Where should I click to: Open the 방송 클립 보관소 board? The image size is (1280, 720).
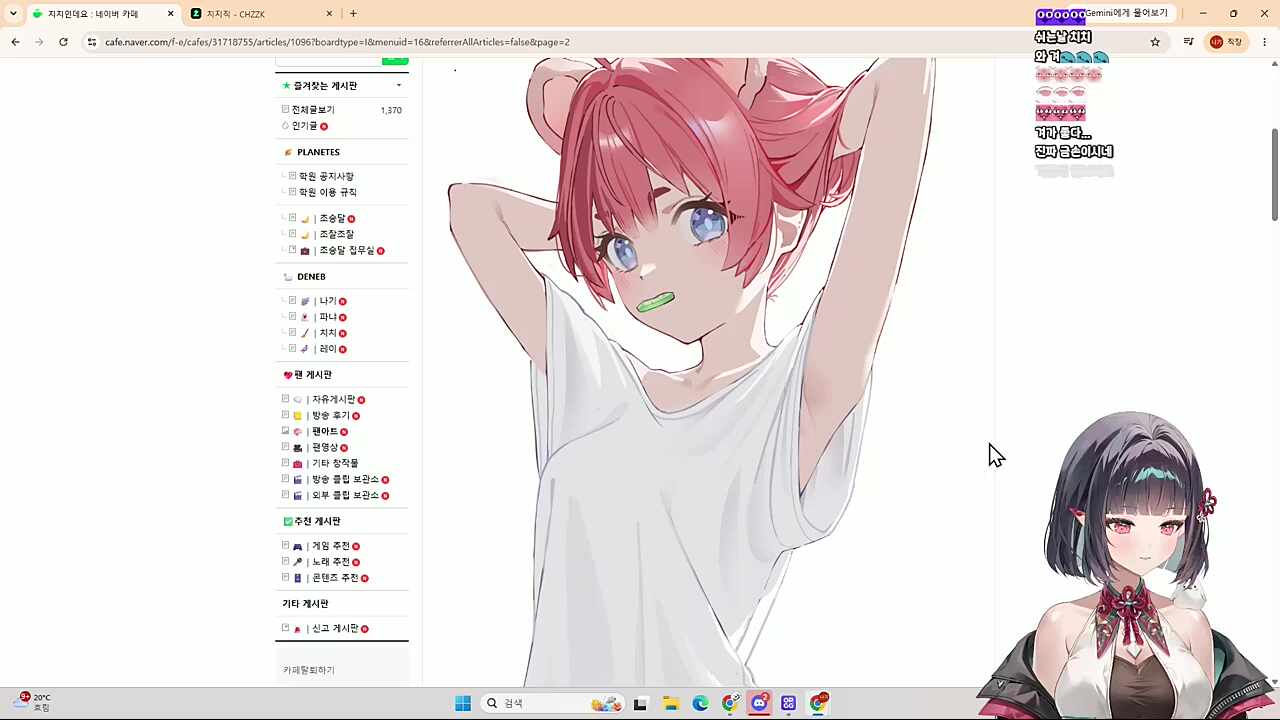click(345, 480)
